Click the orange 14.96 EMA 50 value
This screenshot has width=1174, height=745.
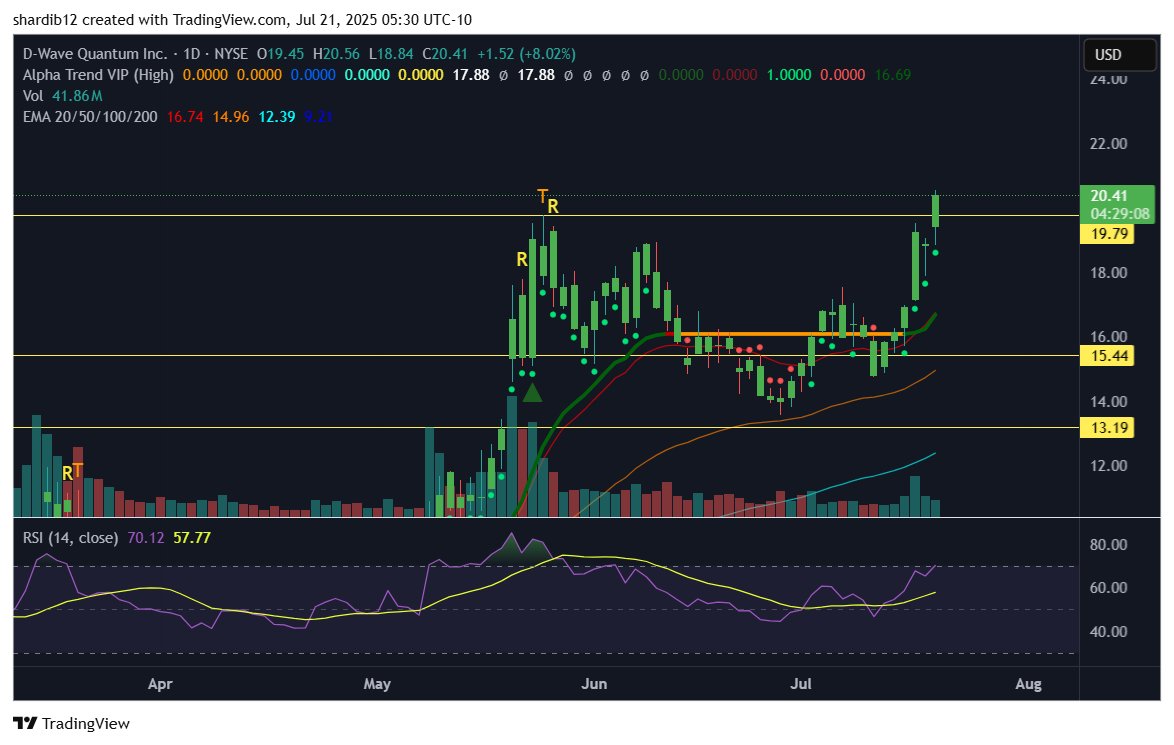point(231,117)
